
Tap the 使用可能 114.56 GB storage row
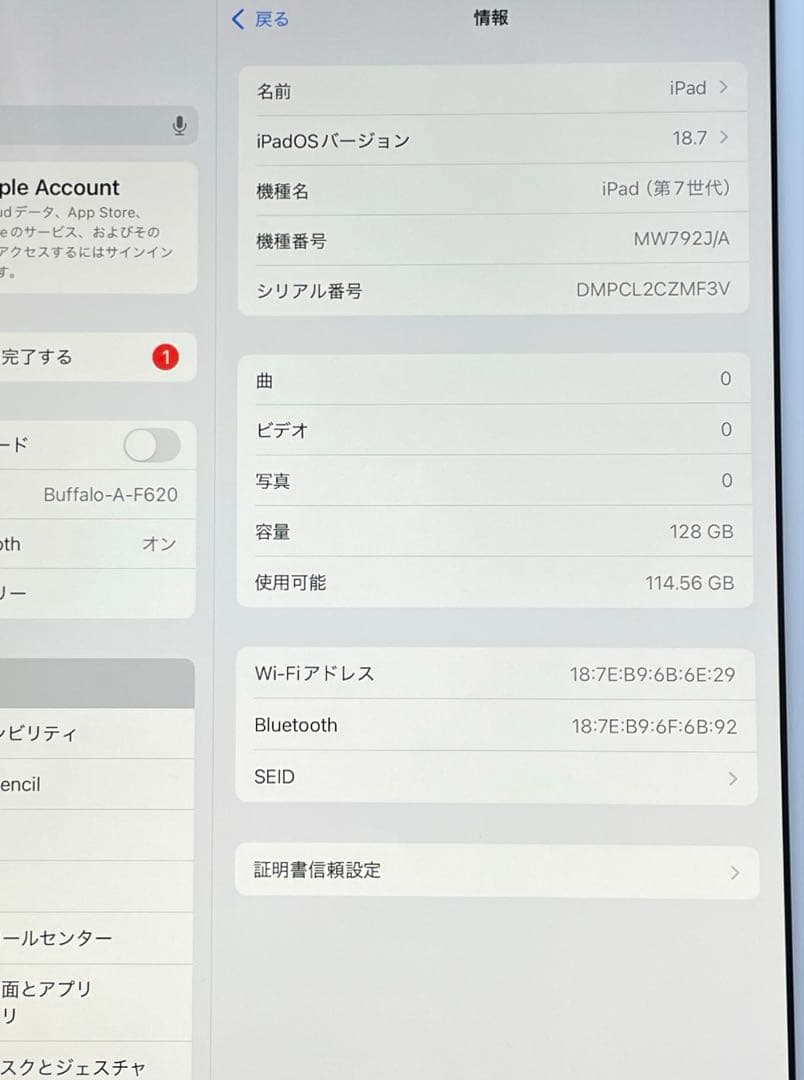tap(495, 582)
